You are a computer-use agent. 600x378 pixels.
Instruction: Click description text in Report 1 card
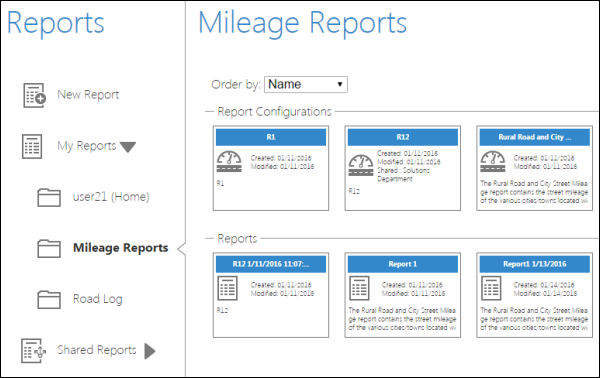pyautogui.click(x=402, y=319)
